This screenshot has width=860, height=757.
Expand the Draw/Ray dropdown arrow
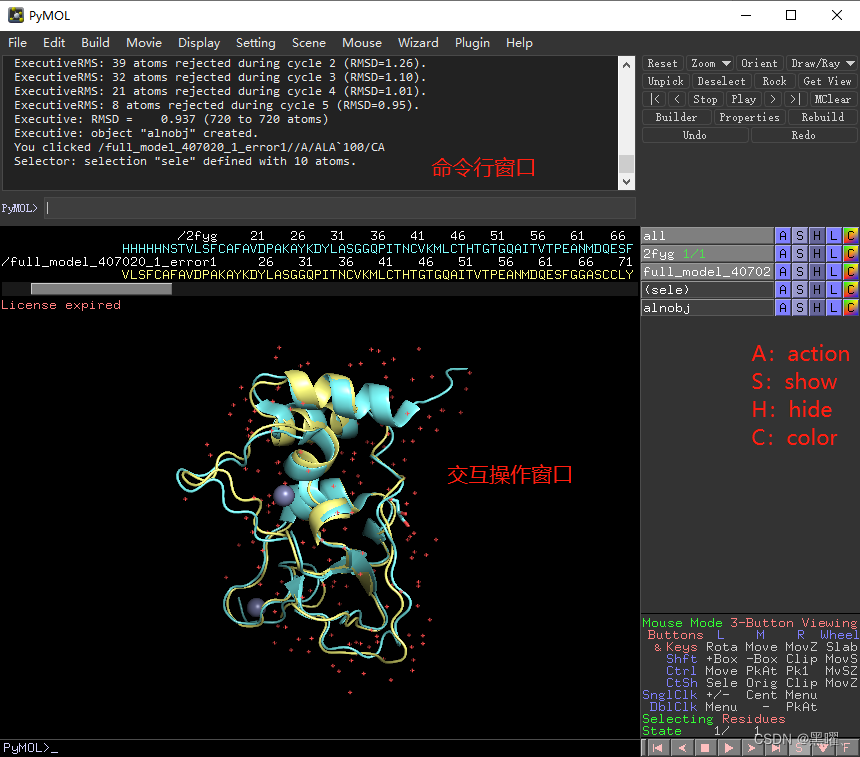pos(850,64)
